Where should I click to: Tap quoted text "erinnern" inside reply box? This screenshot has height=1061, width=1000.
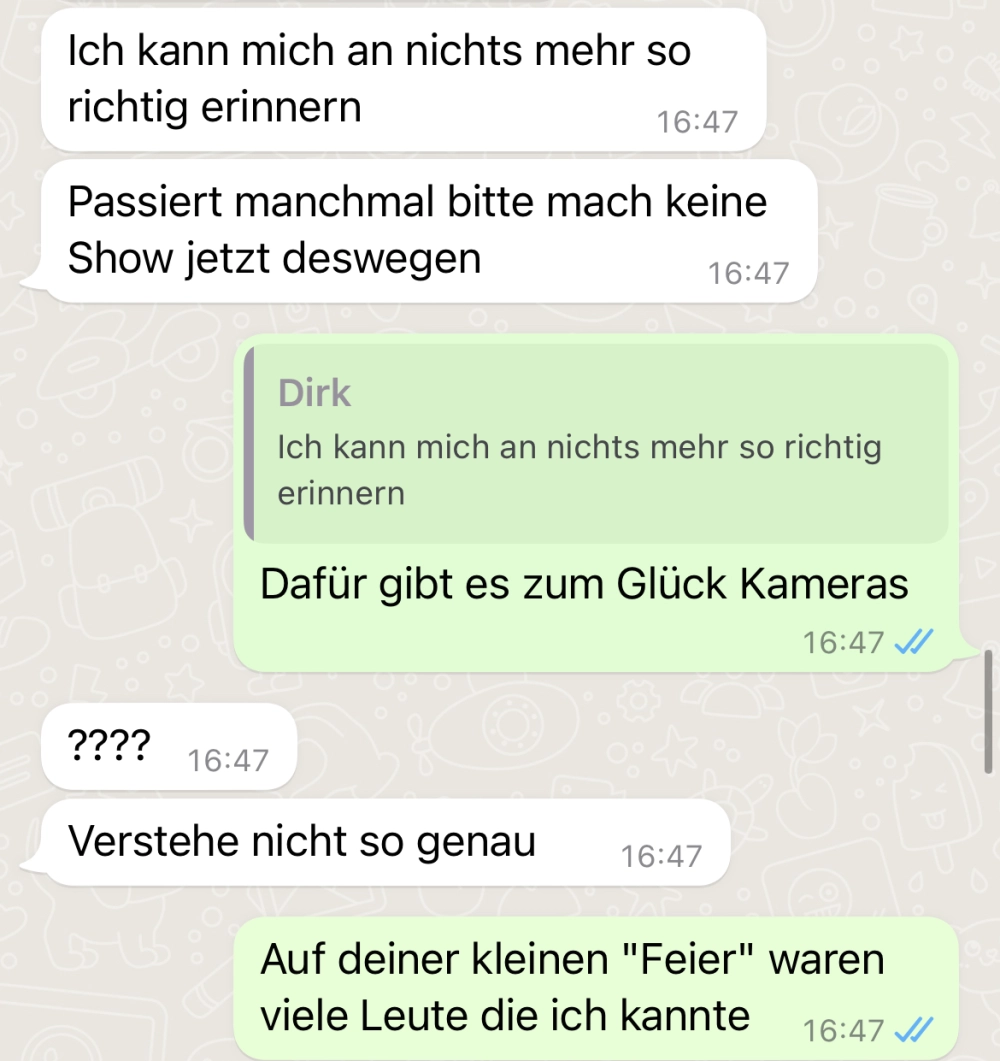click(x=341, y=494)
